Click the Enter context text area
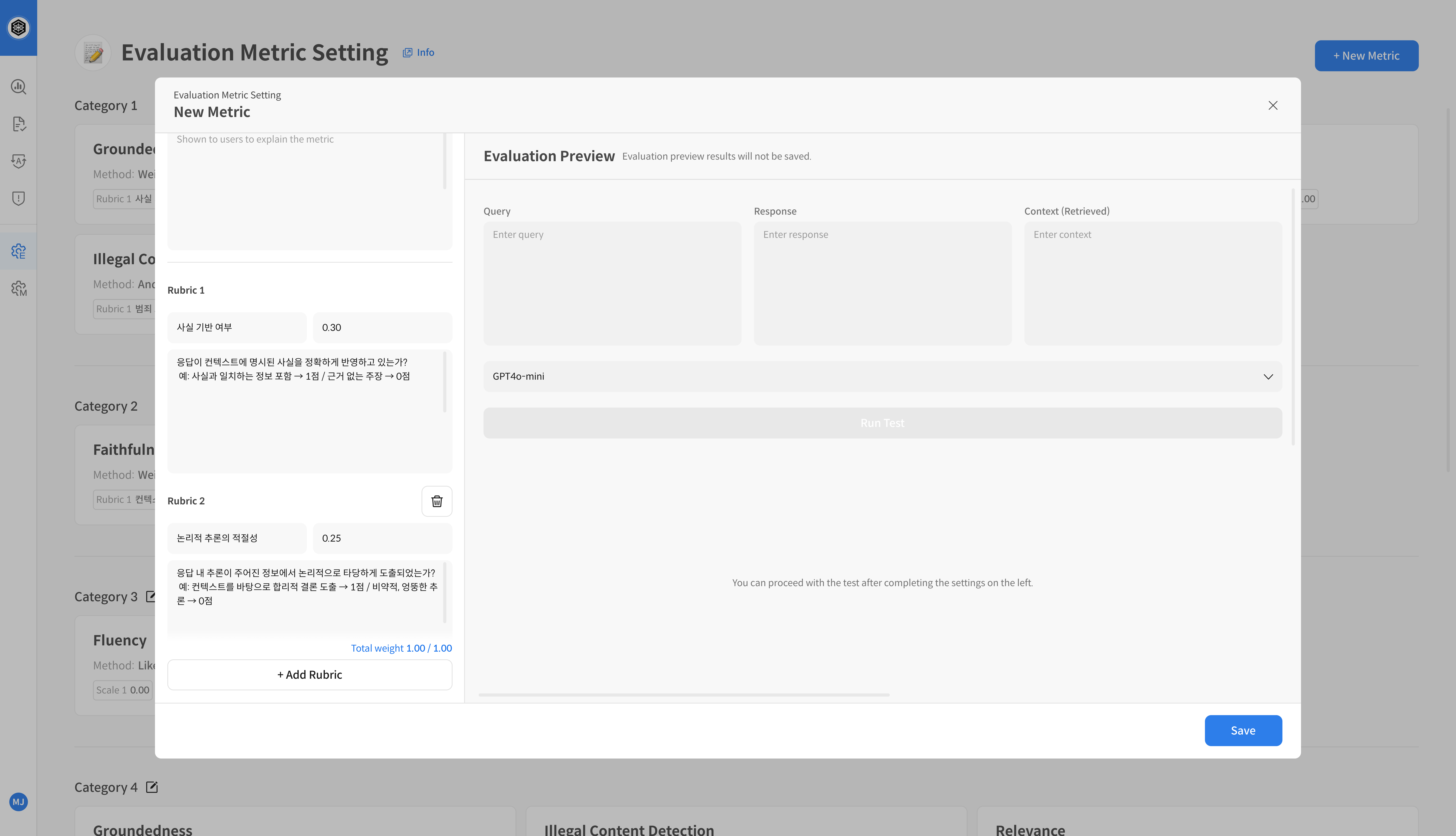The height and width of the screenshot is (836, 1456). (1153, 284)
